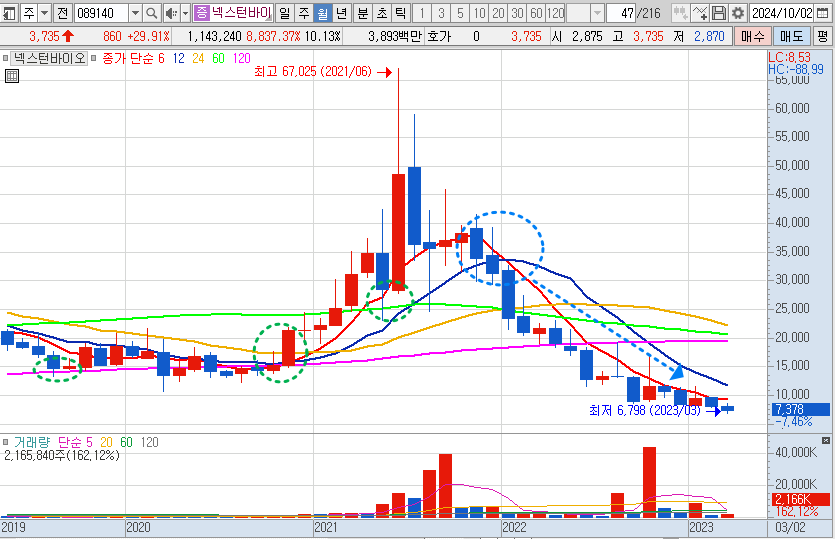
Task: Click the orange 24 moving average legend
Action: click(198, 59)
